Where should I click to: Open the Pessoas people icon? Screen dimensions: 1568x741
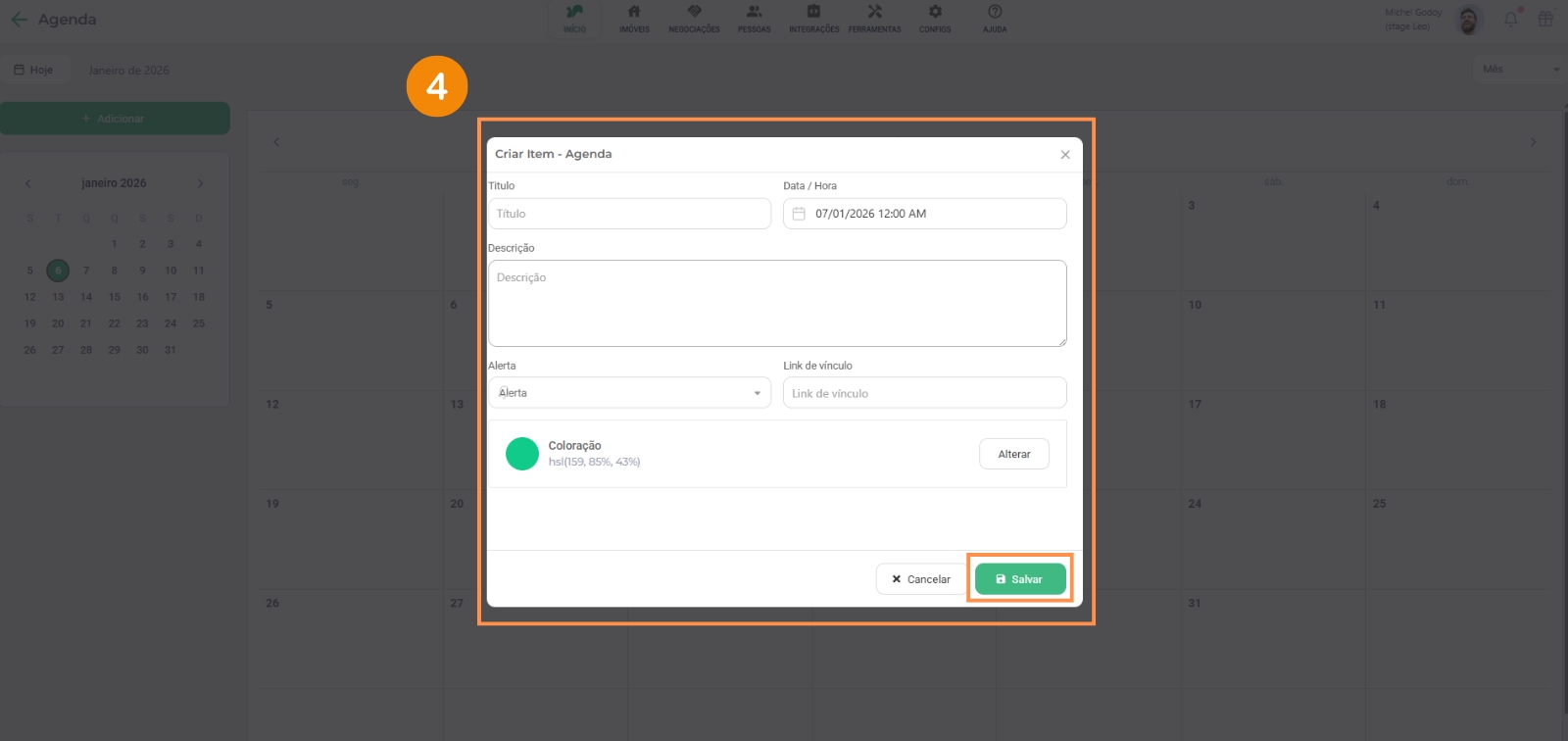[754, 13]
